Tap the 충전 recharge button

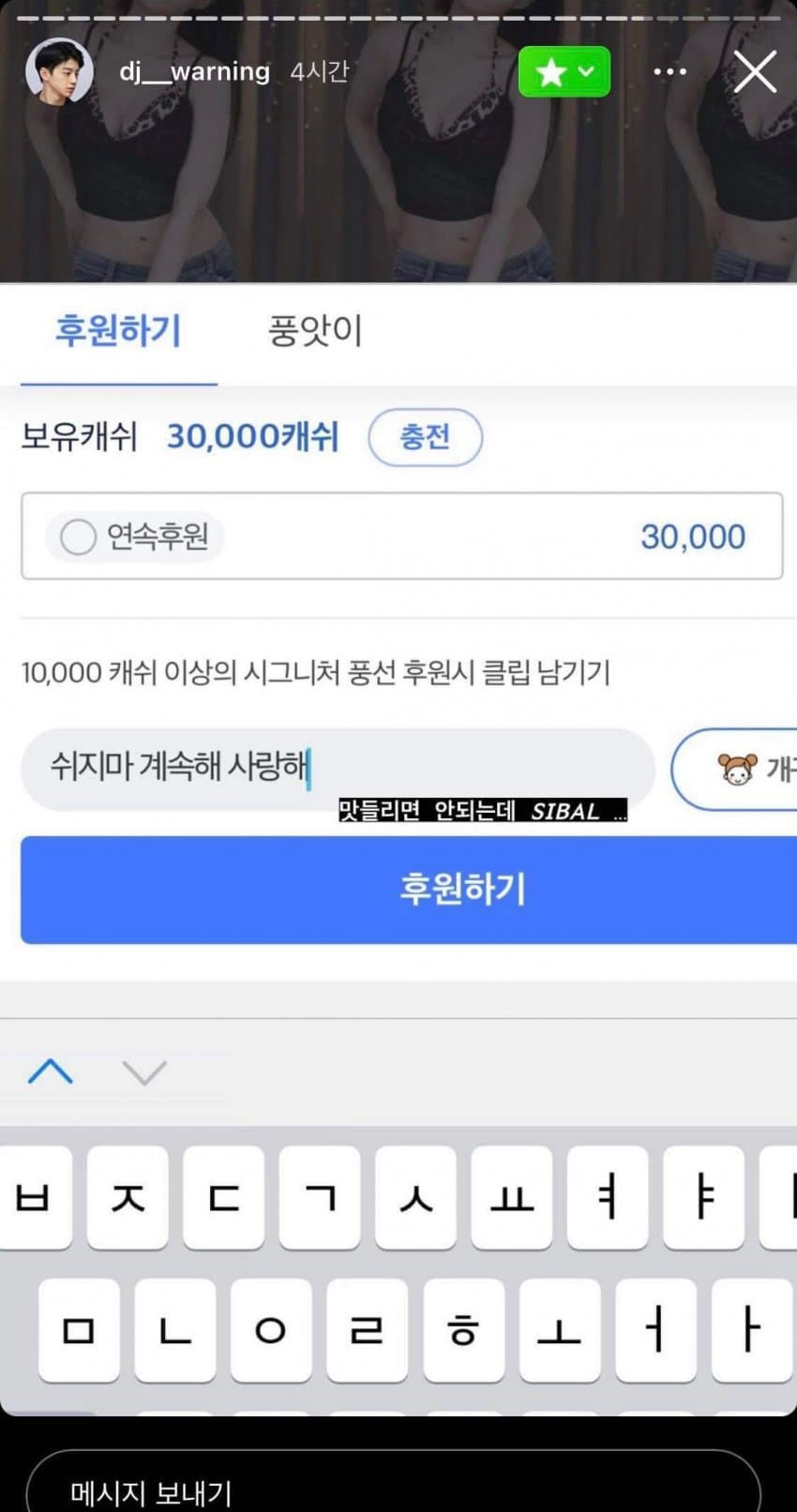click(425, 437)
